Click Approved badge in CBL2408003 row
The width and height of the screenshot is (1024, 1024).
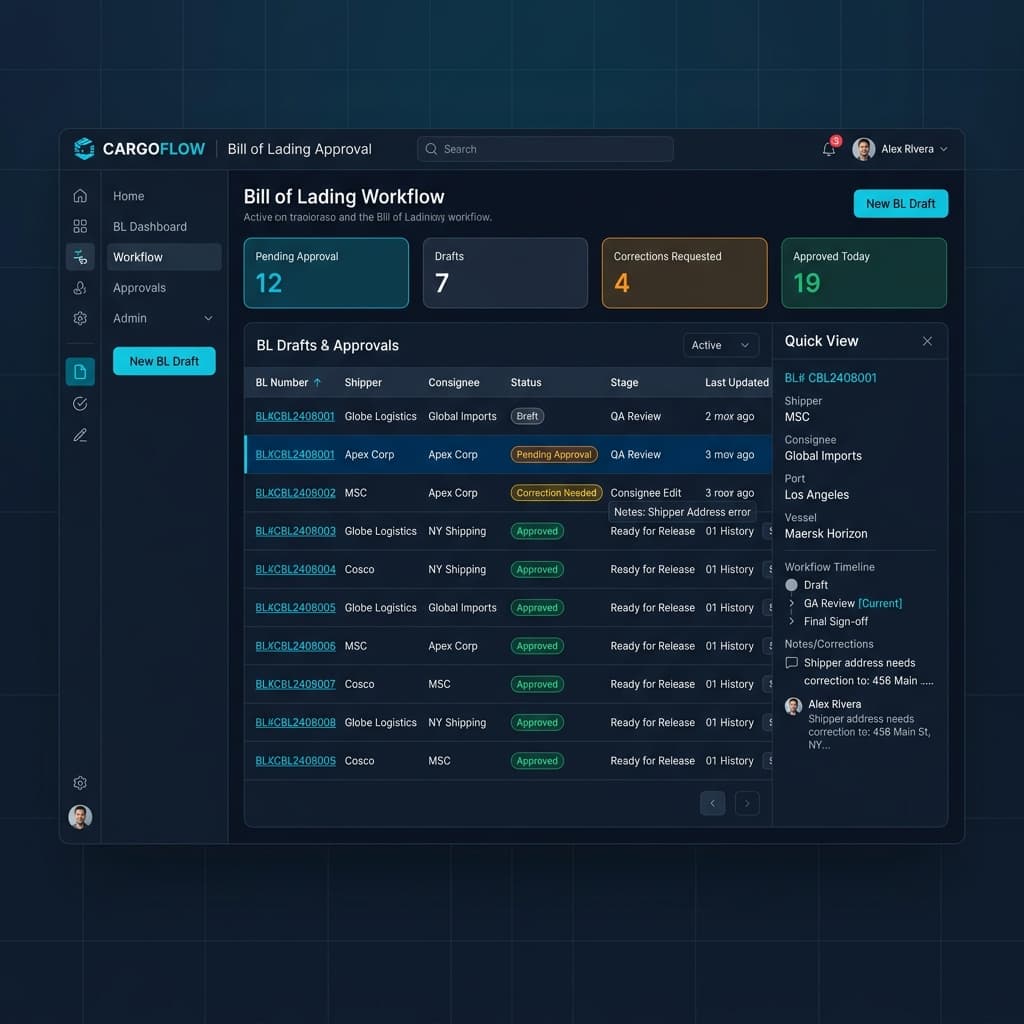(537, 532)
